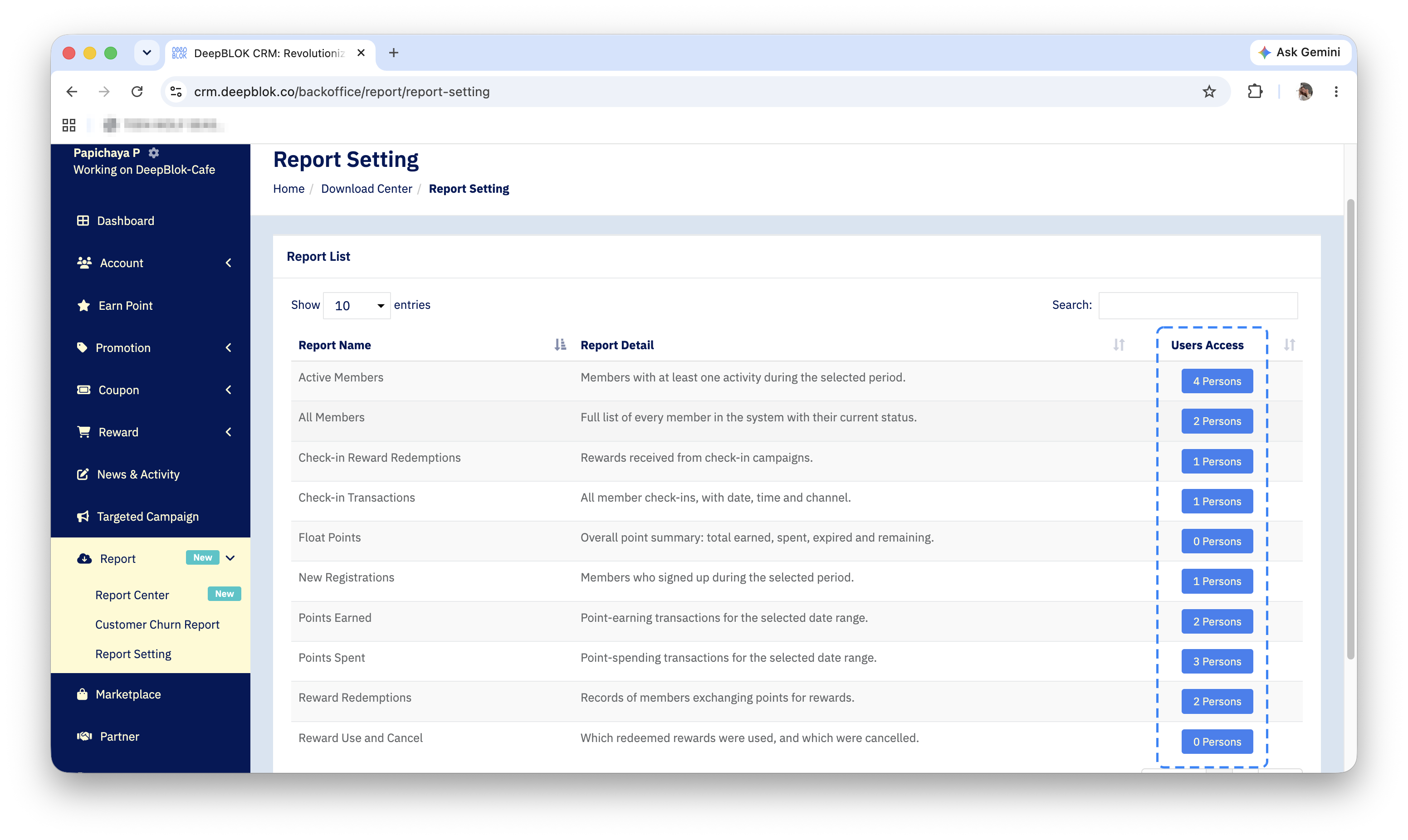Open the apps grid in bookmarks bar
Image resolution: width=1408 pixels, height=840 pixels.
(x=69, y=125)
